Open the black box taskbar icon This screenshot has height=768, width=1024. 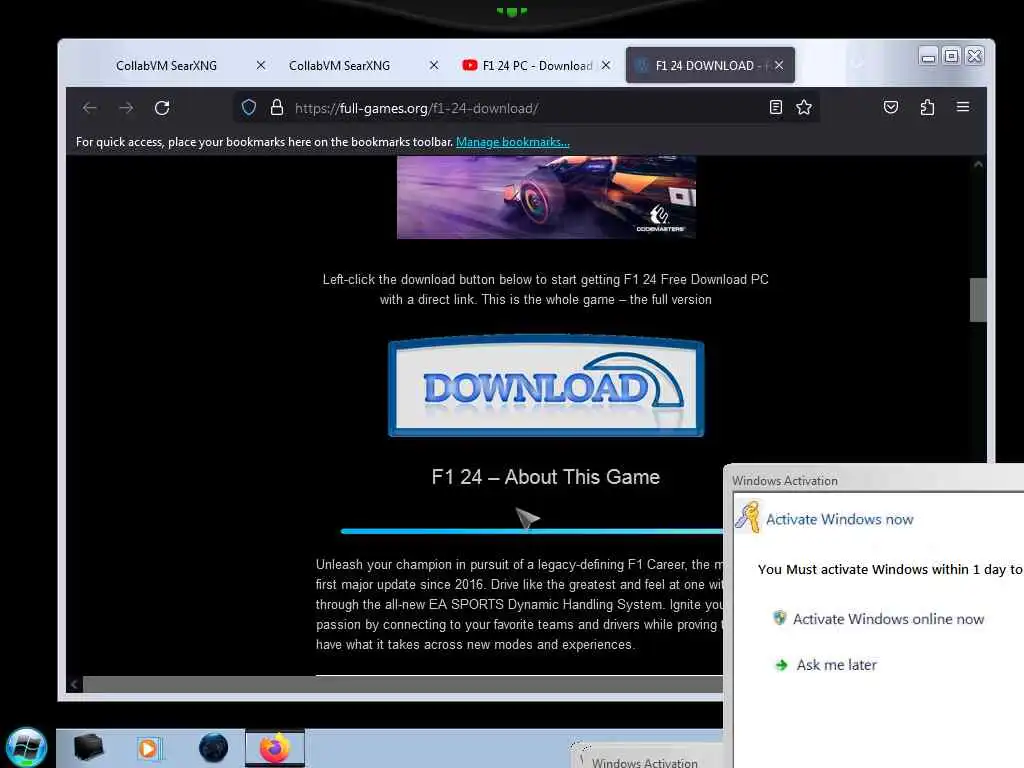[89, 747]
